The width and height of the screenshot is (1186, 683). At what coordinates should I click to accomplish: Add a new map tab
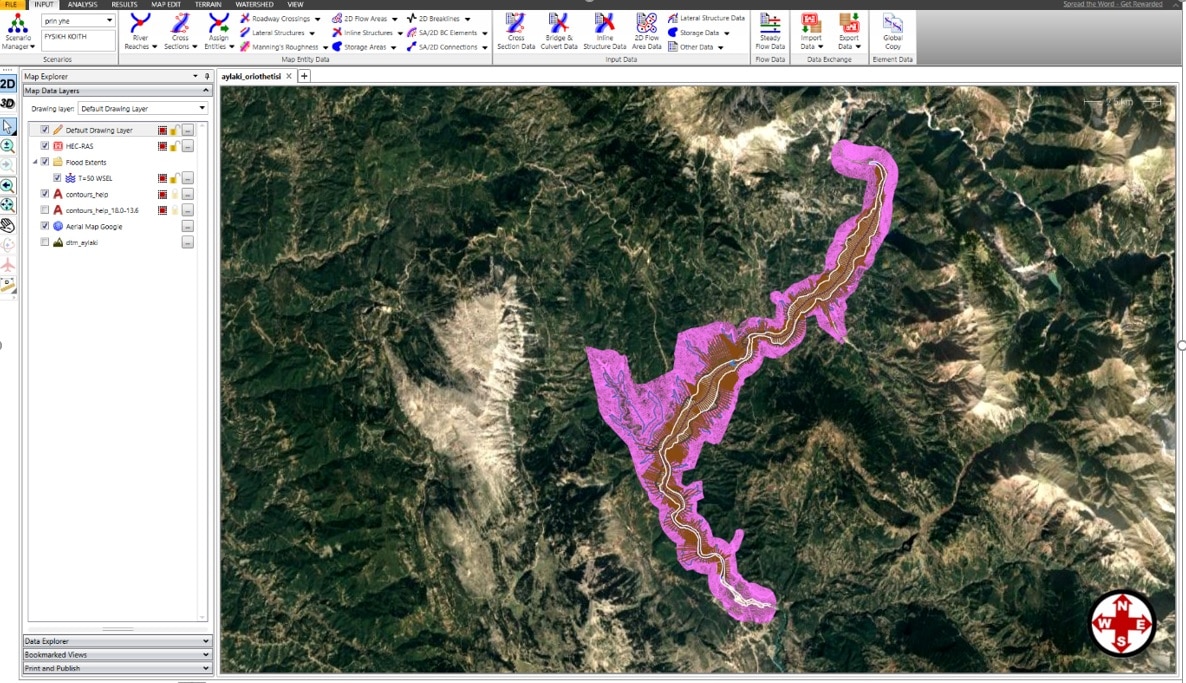(x=304, y=76)
